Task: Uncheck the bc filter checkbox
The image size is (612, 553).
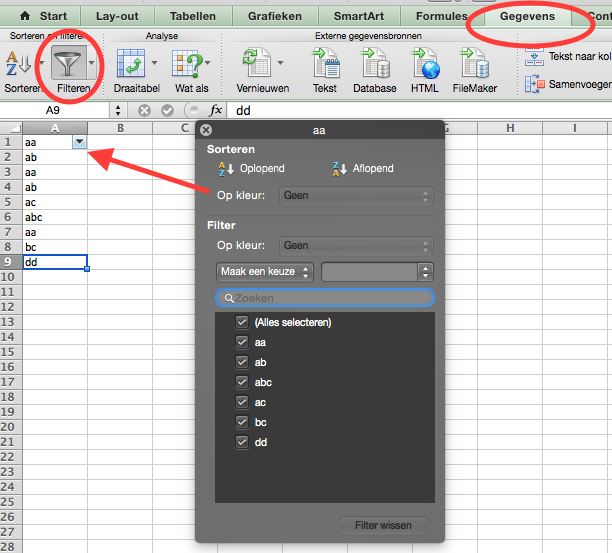Action: click(x=242, y=422)
